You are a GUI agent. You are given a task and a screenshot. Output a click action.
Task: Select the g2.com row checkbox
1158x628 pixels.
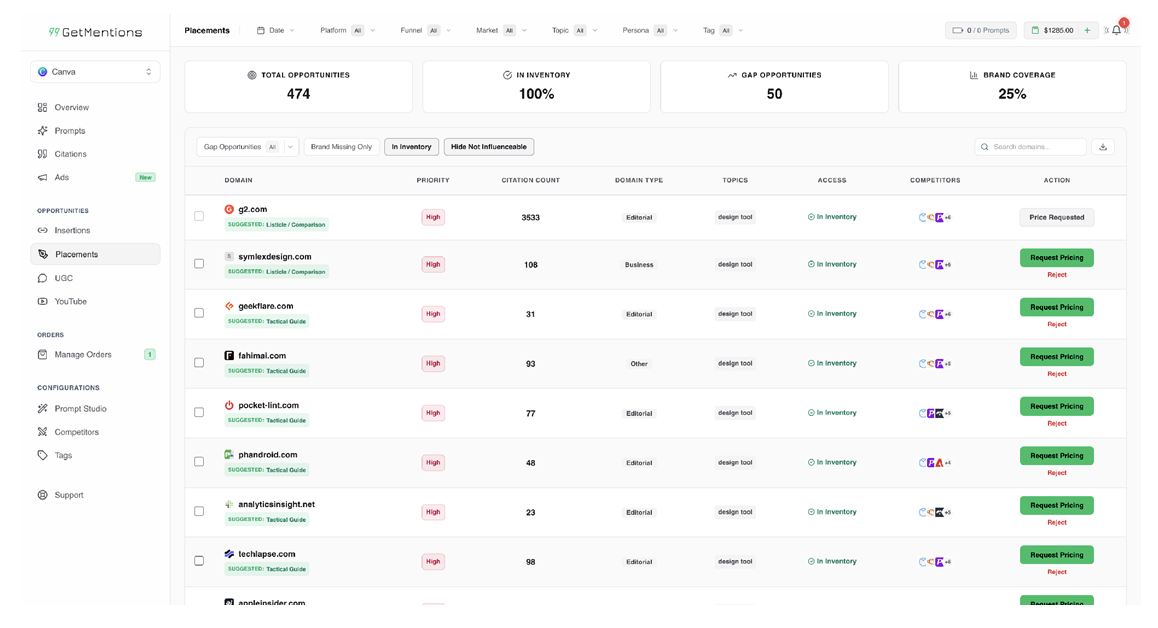(199, 216)
